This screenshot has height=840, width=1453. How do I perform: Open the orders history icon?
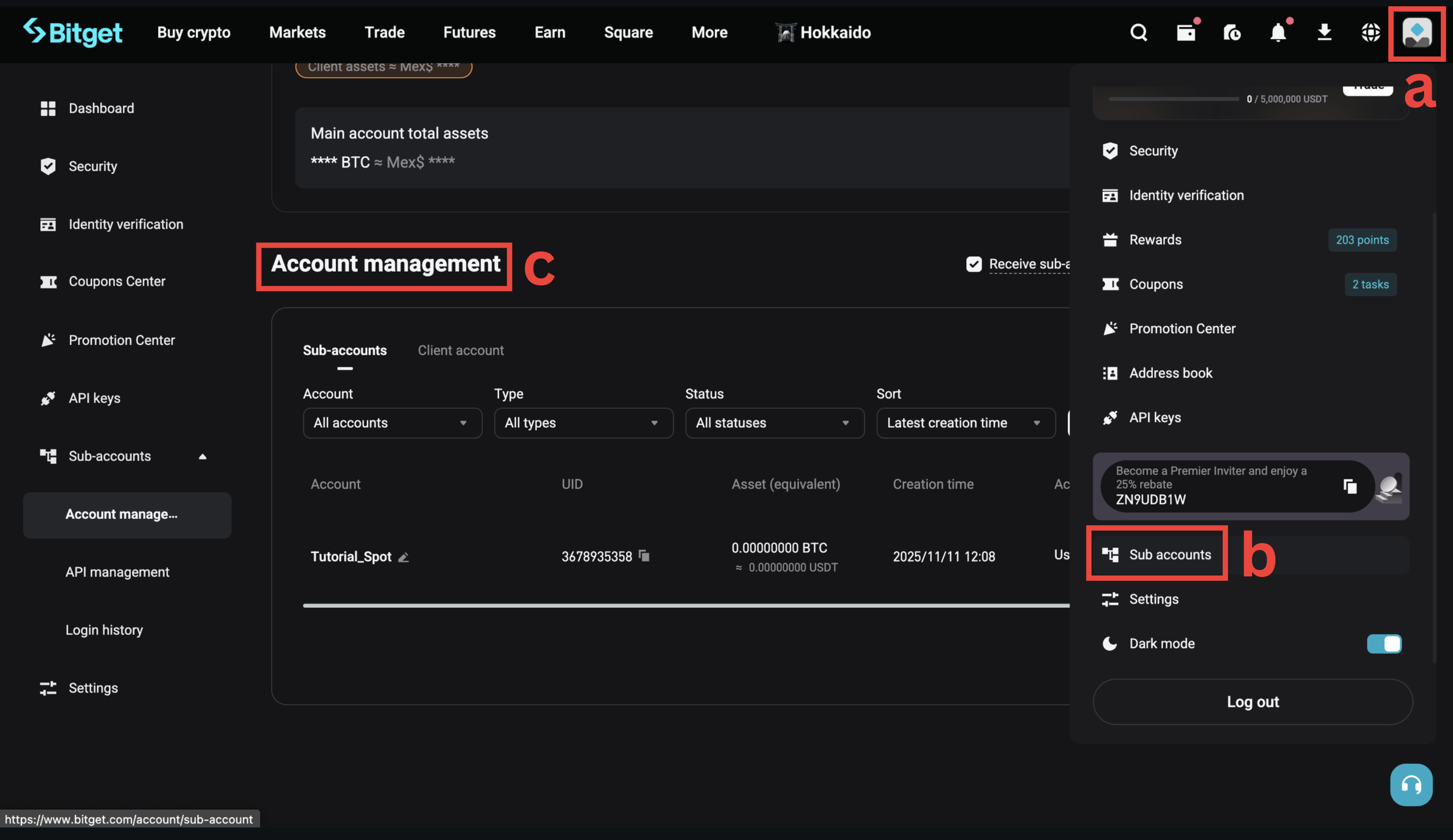1232,32
